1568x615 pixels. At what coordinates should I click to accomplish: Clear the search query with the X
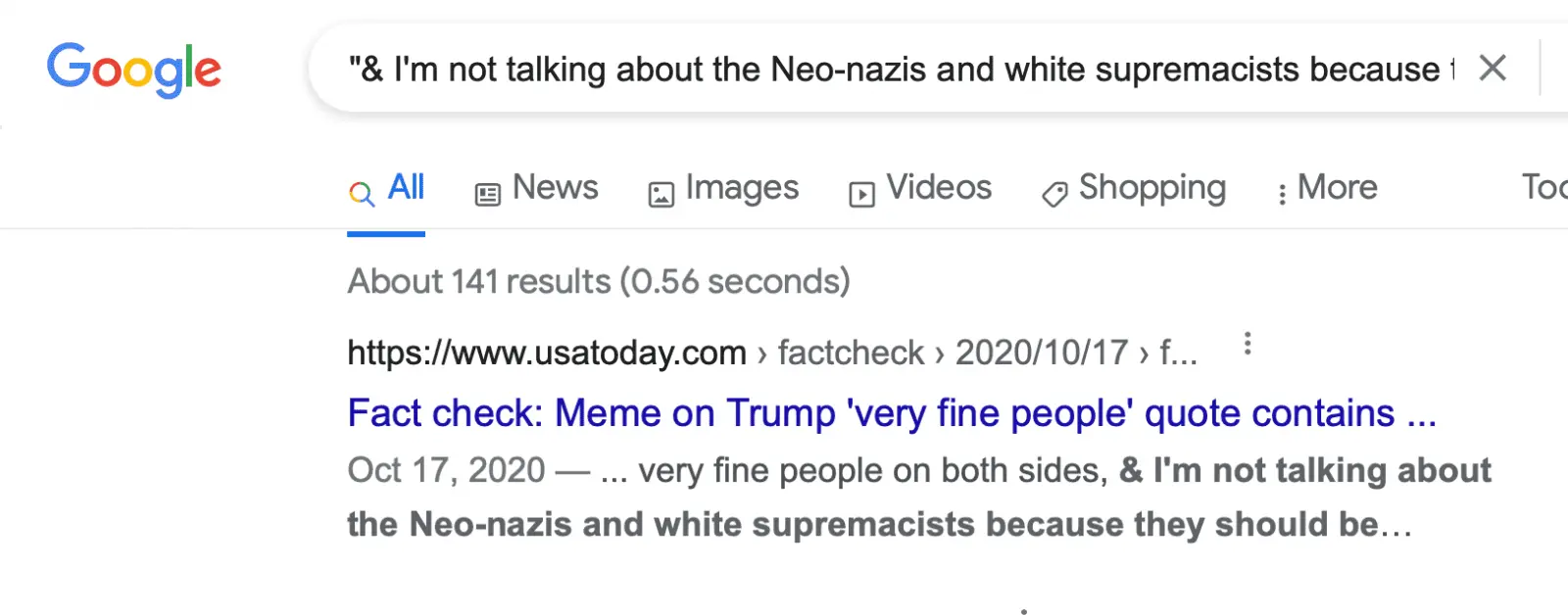[1492, 69]
